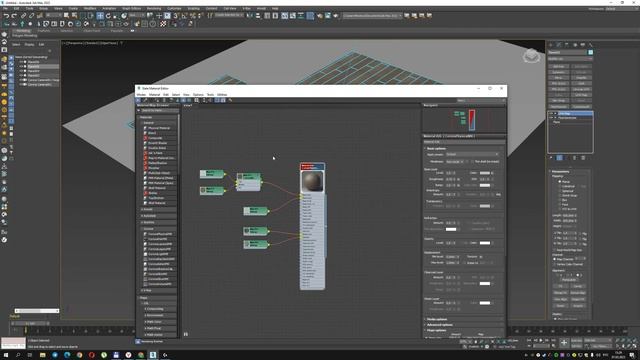The height and width of the screenshot is (360, 640).
Task: Select the Spherical mapping radio button
Action: [560, 191]
